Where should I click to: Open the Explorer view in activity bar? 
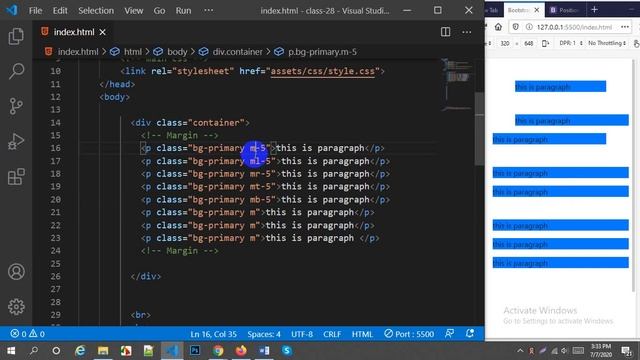pyautogui.click(x=16, y=36)
